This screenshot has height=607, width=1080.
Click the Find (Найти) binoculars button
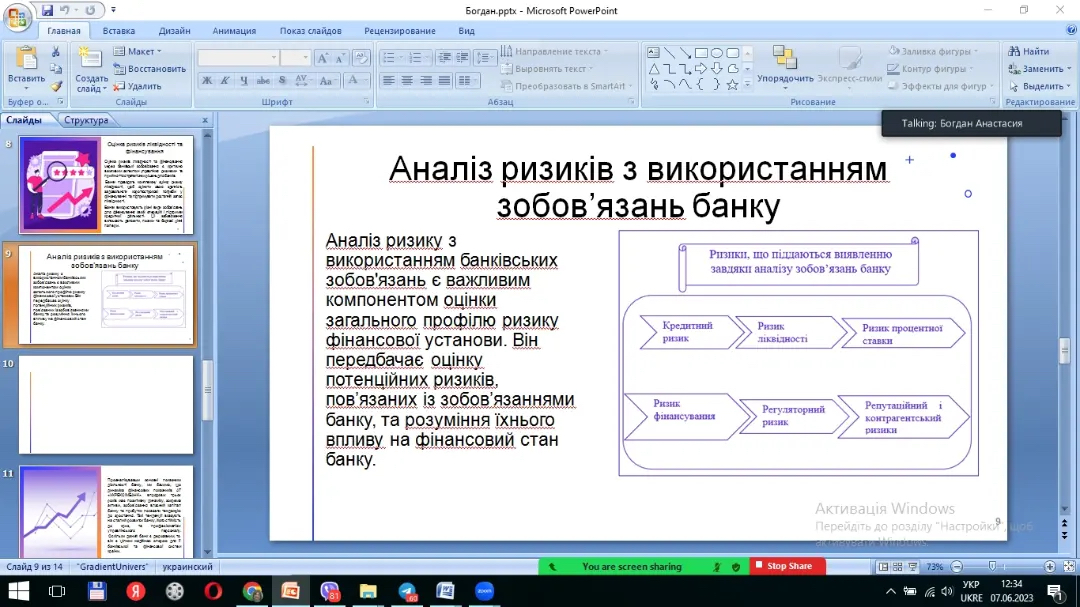pos(1028,52)
